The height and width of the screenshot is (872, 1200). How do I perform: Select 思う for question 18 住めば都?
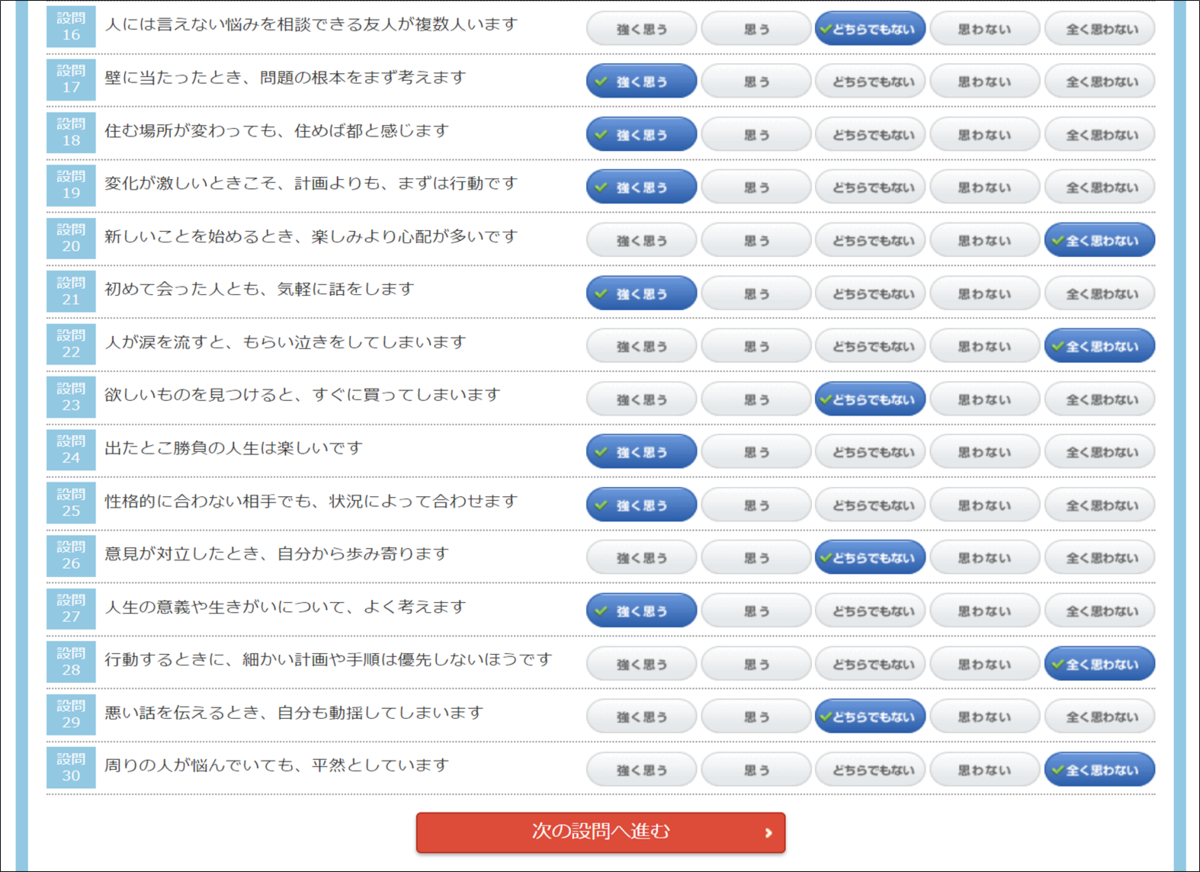(x=756, y=135)
